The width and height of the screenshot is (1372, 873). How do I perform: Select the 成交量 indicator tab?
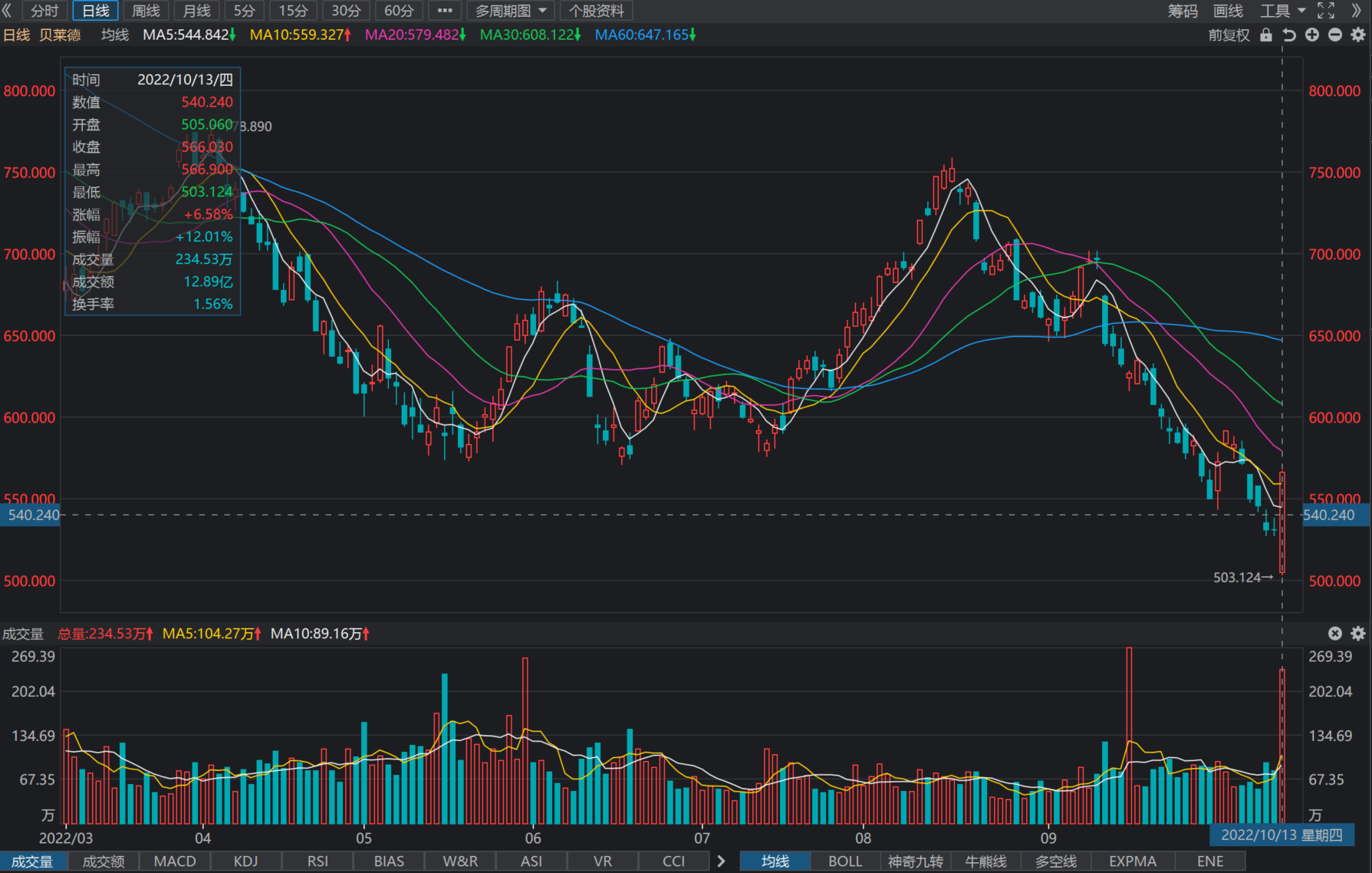tap(32, 861)
